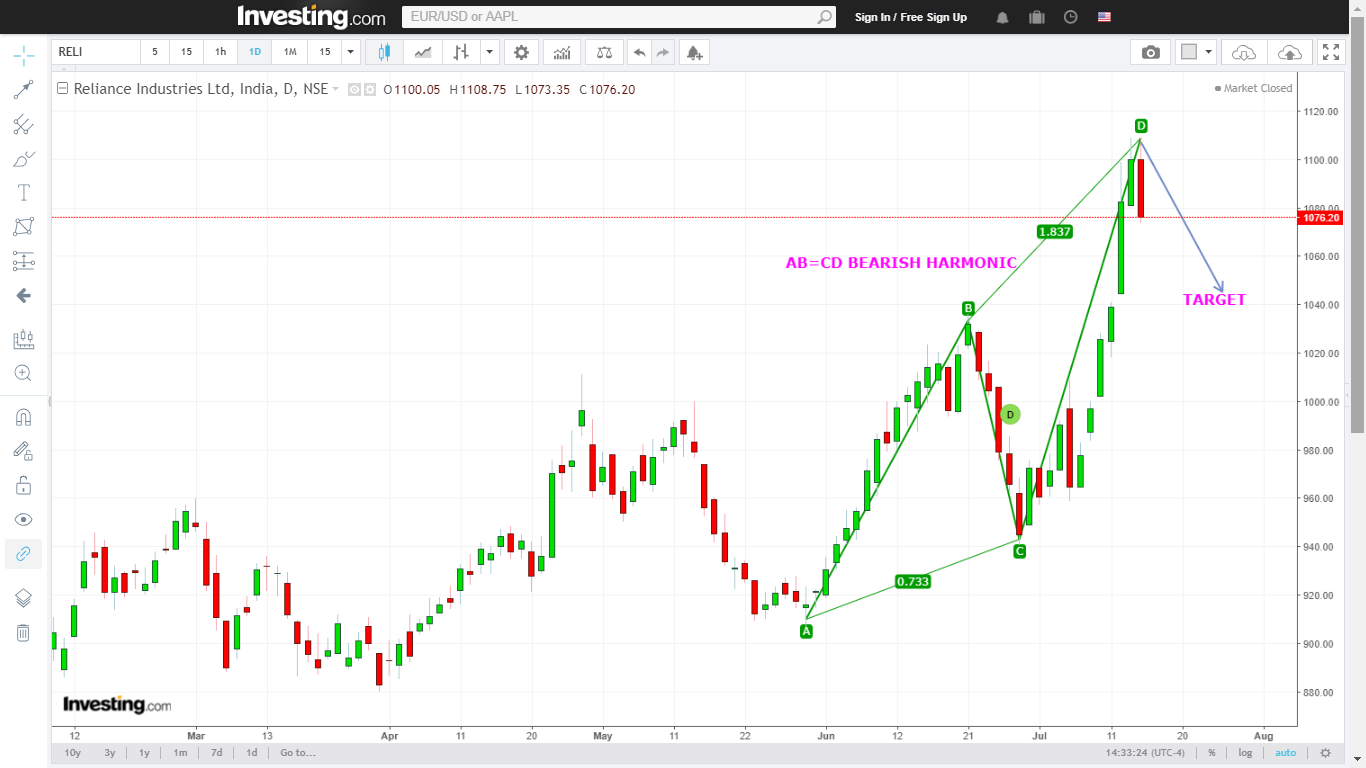
Task: Set the range to 3y
Action: [x=109, y=753]
